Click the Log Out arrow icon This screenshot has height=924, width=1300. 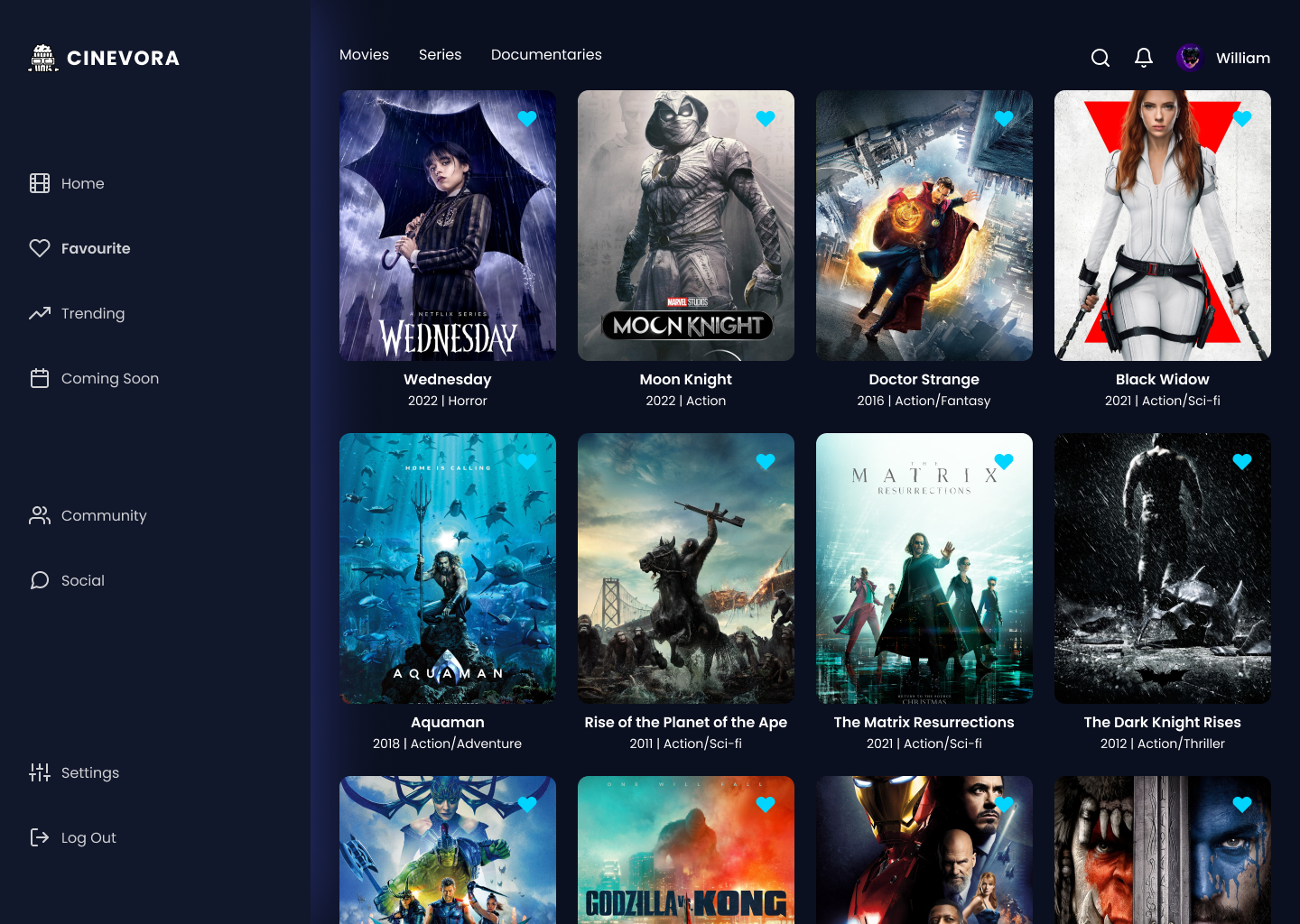pyautogui.click(x=40, y=837)
